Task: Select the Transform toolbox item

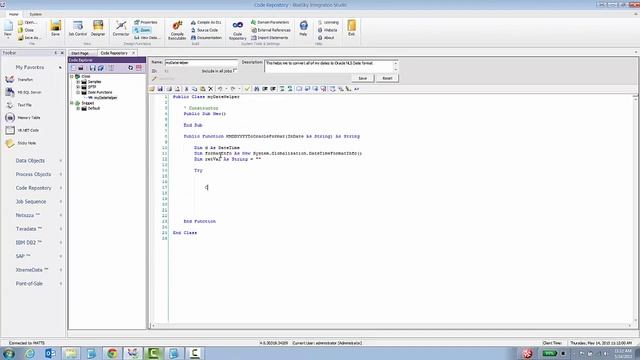Action: (19, 80)
